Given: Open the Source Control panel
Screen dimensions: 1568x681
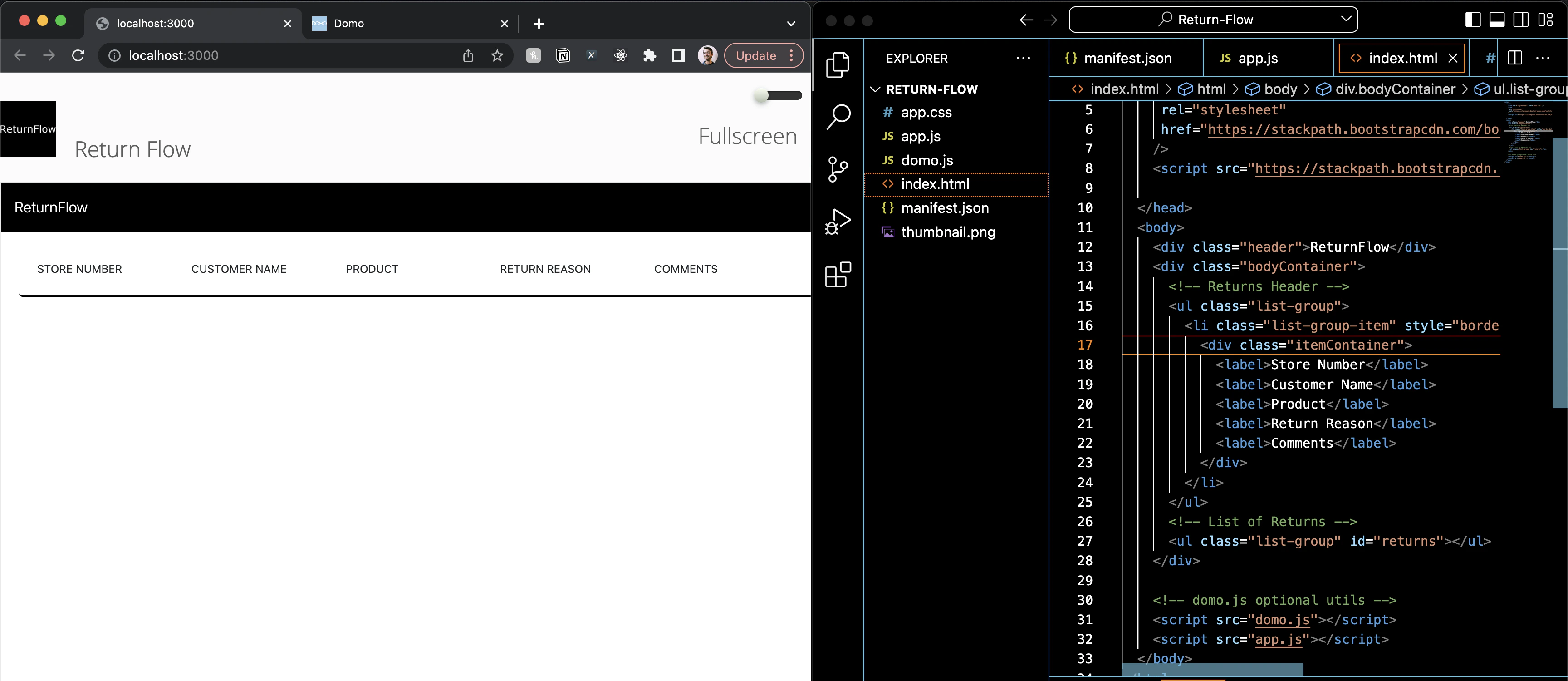Looking at the screenshot, I should [838, 169].
